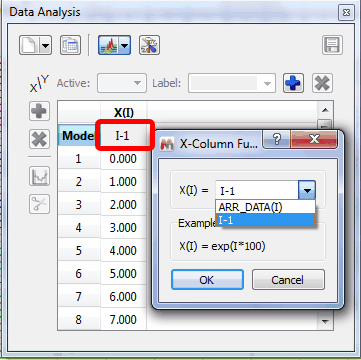Open the Label combo box
Viewport: 361px width, 360px height.
[x=232, y=83]
